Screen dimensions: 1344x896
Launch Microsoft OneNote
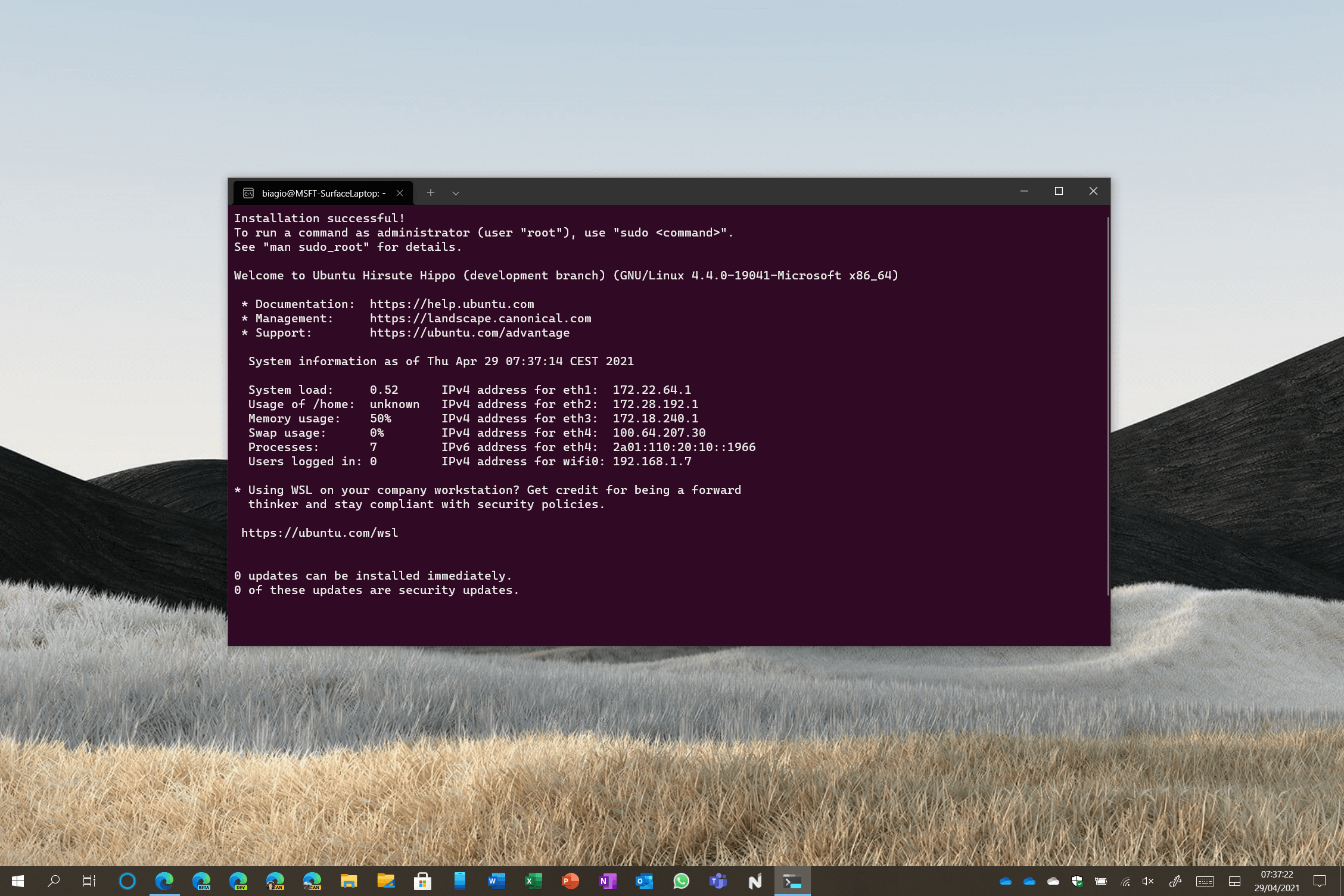point(608,881)
